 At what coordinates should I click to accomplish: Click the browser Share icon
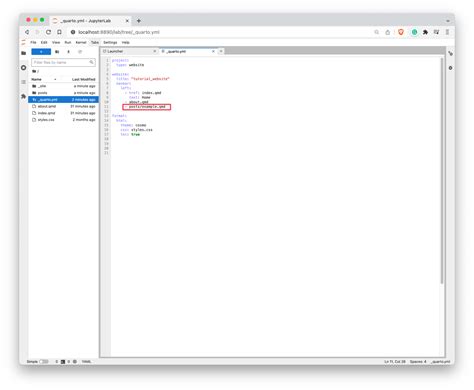click(x=387, y=32)
